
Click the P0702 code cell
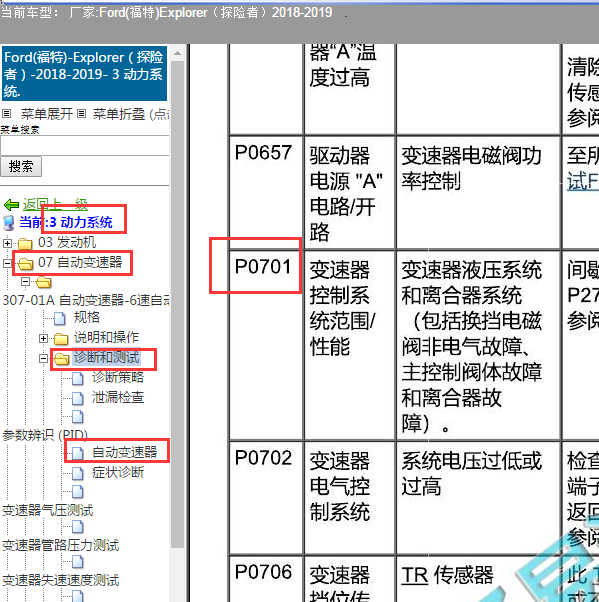coord(266,498)
